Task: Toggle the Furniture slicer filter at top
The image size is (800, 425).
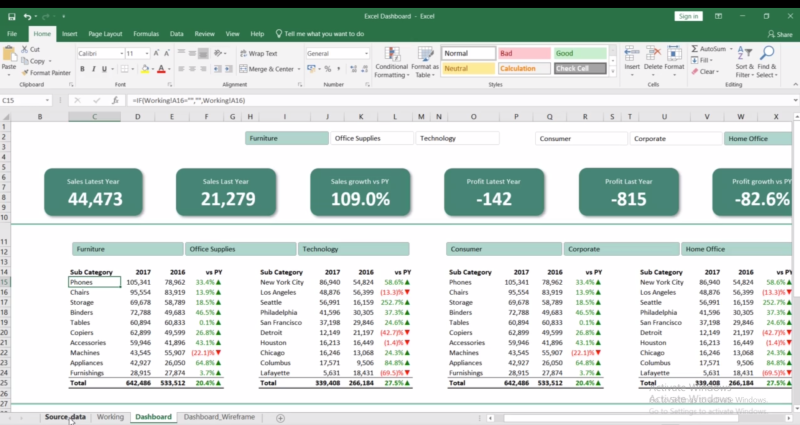Action: pos(285,138)
